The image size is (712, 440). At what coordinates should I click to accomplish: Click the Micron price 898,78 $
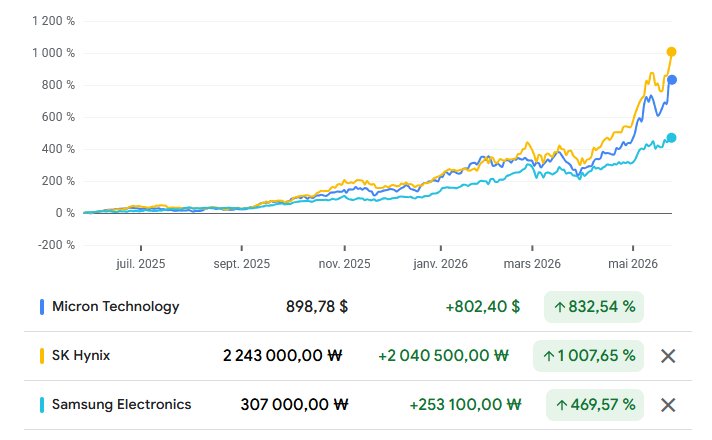[317, 307]
